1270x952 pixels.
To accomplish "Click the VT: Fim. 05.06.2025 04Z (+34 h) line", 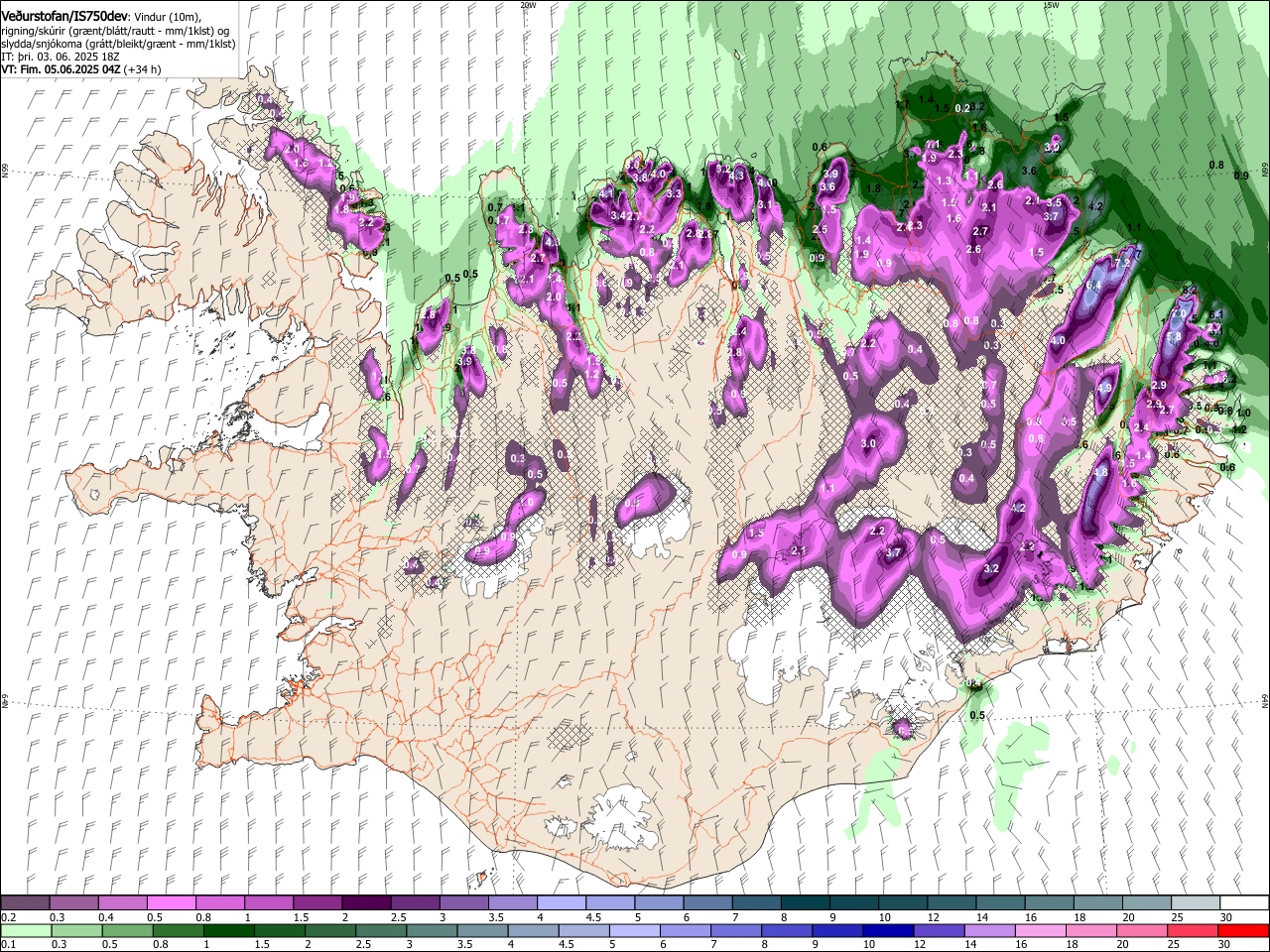I will [81, 69].
